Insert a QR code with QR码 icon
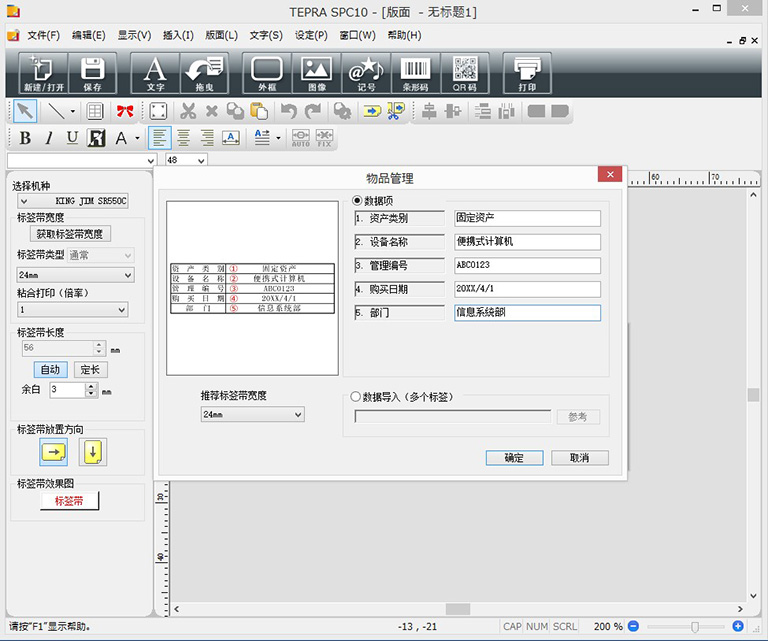The height and width of the screenshot is (641, 768). coord(465,73)
